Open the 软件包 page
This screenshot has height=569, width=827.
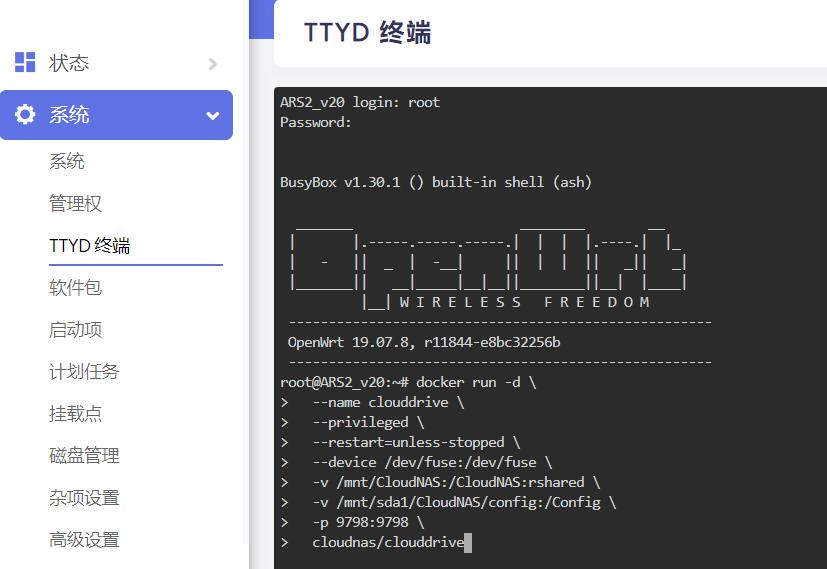click(x=75, y=287)
